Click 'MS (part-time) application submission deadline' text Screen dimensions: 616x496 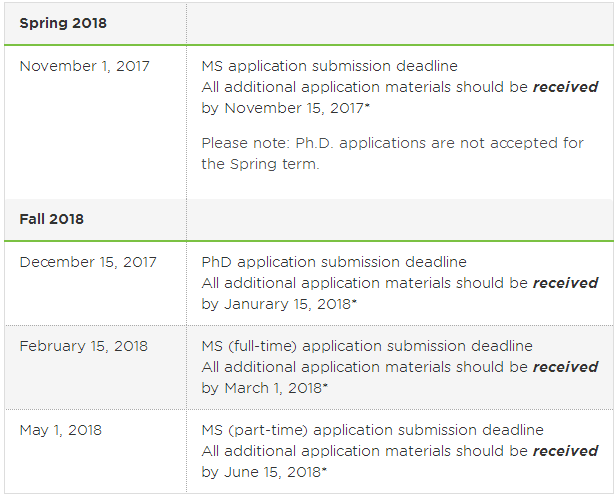[372, 430]
